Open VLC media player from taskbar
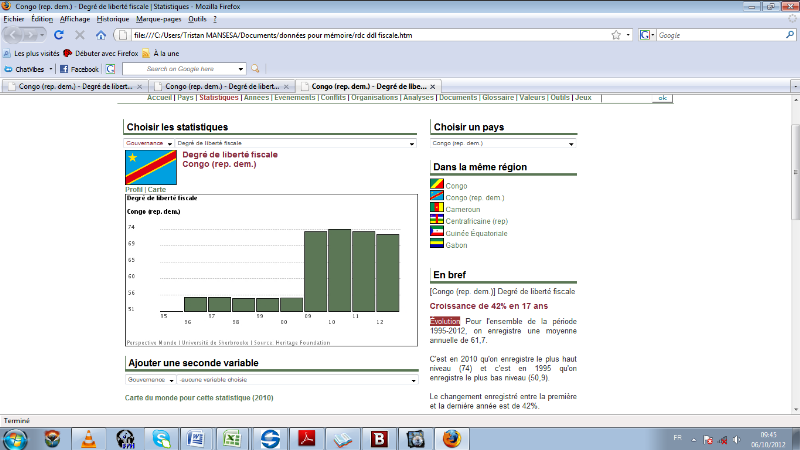The image size is (800, 450). pyautogui.click(x=88, y=437)
